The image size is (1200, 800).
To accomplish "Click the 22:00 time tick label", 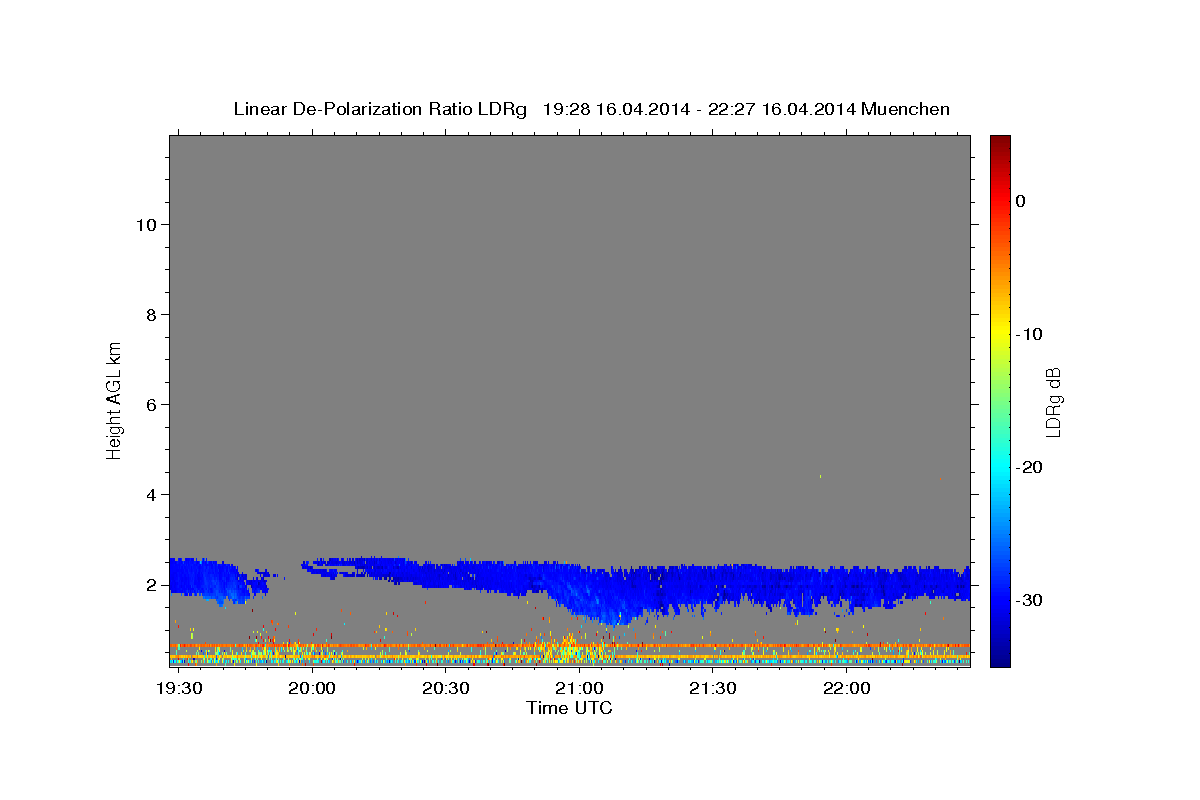I will (847, 689).
